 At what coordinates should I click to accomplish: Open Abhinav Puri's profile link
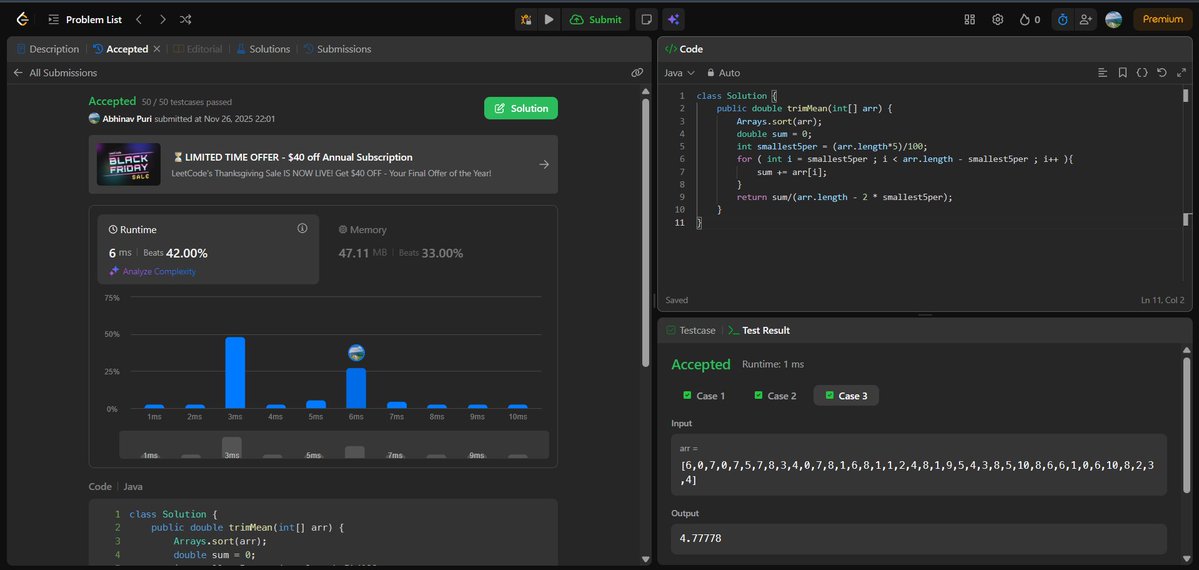click(x=127, y=119)
